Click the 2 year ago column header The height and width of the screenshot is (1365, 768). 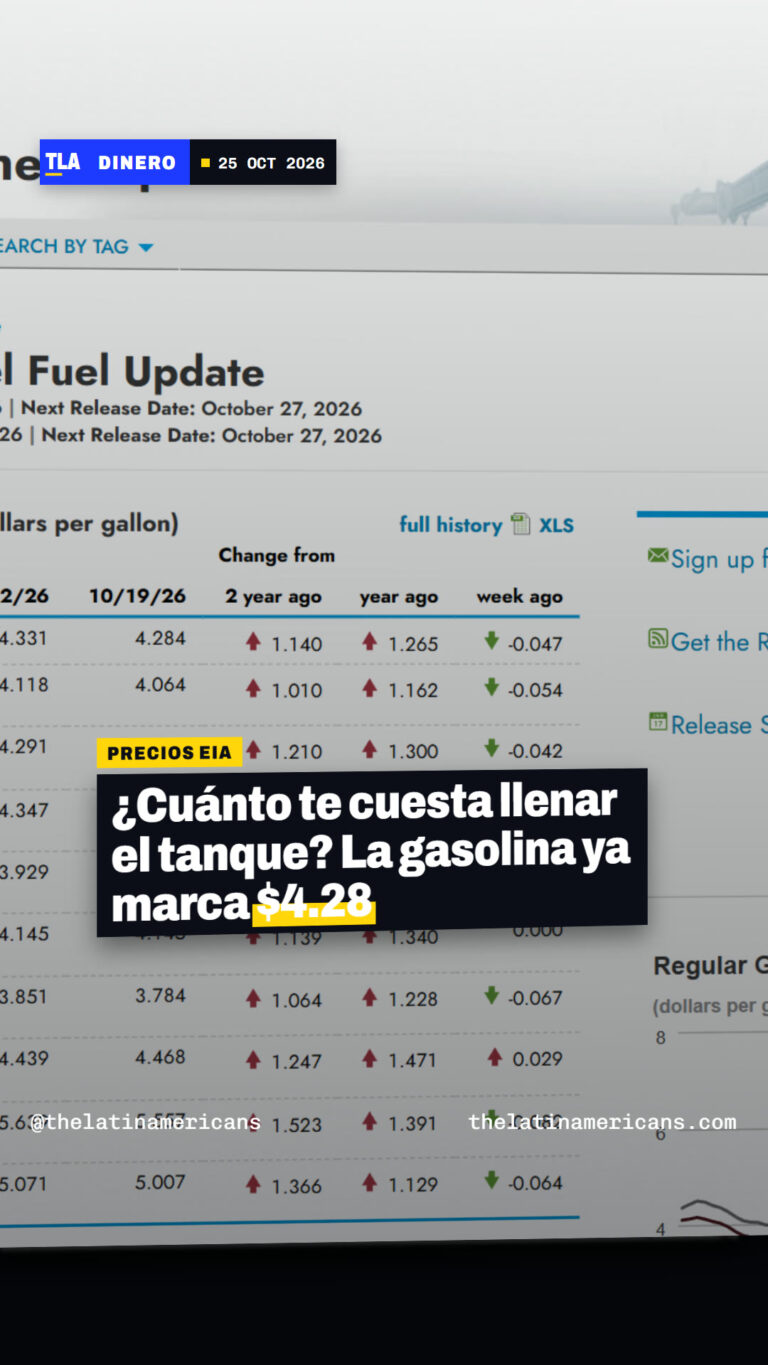click(273, 597)
